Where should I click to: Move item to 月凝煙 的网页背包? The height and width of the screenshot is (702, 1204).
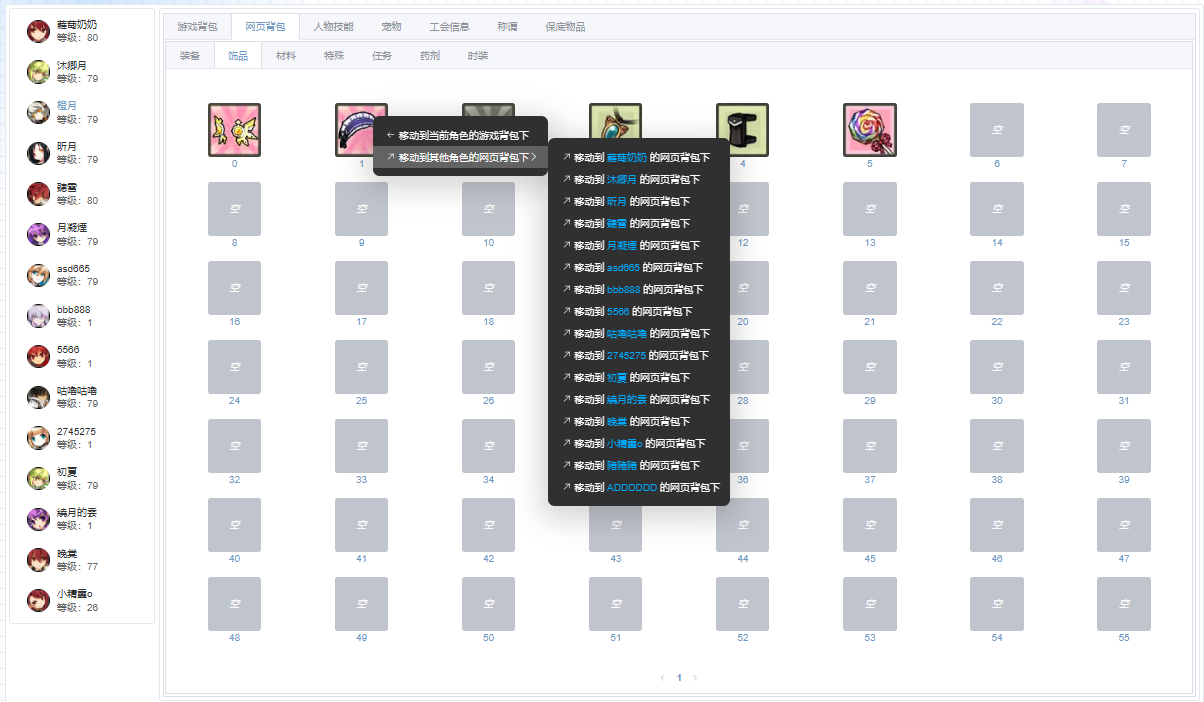point(639,245)
